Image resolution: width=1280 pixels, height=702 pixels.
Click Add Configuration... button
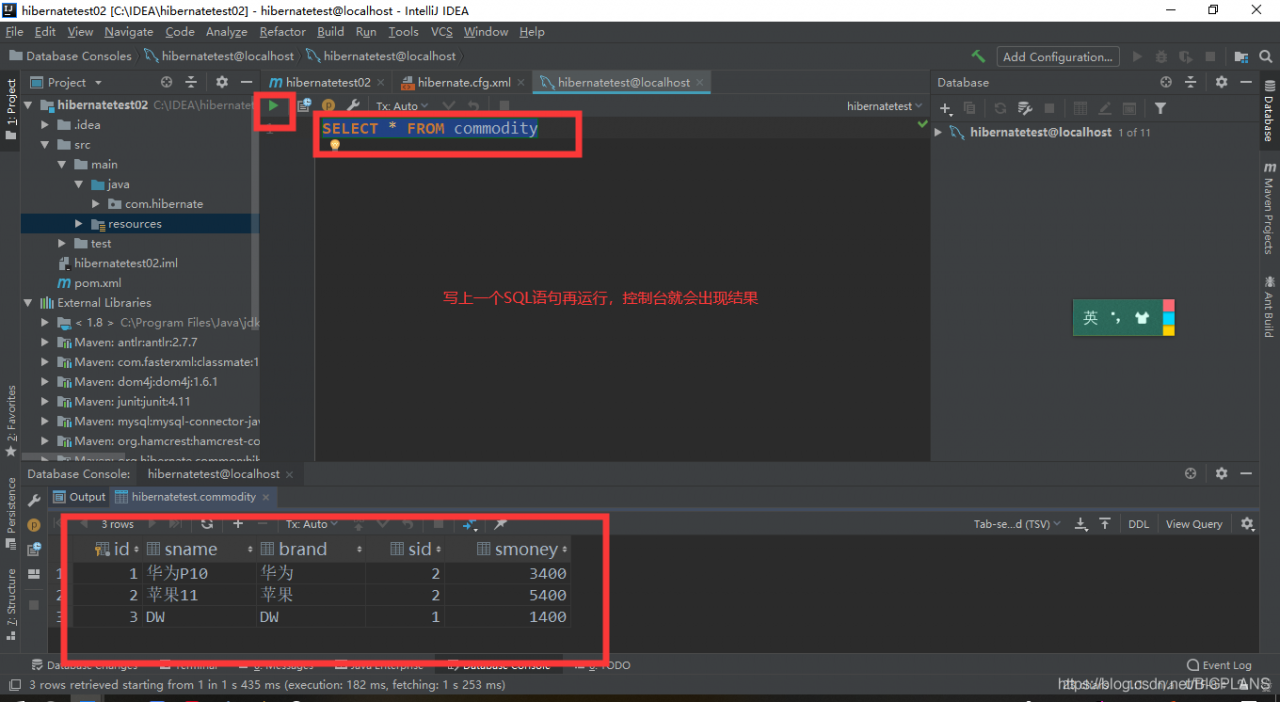point(1058,57)
